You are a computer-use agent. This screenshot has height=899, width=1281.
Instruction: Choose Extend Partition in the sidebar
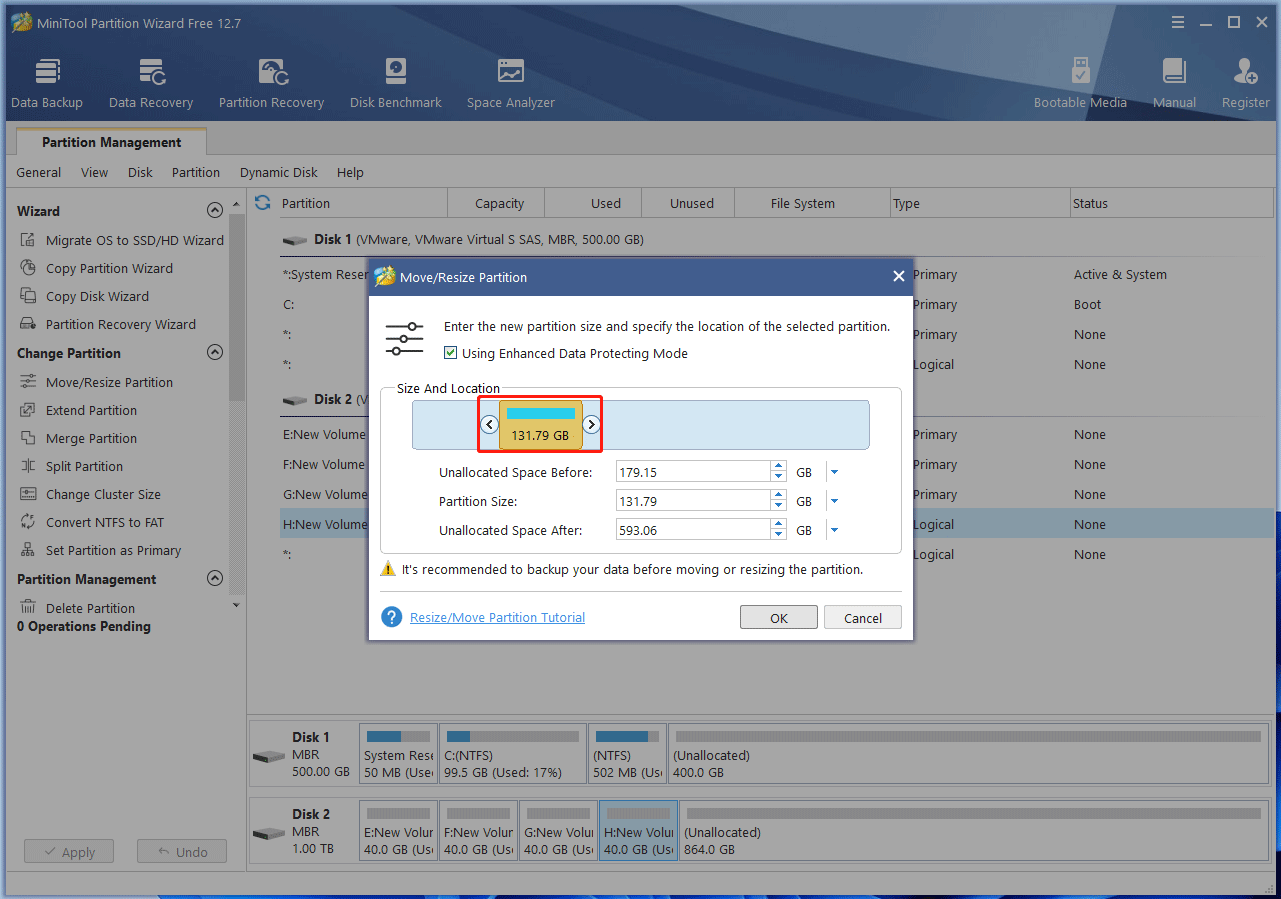coord(91,410)
